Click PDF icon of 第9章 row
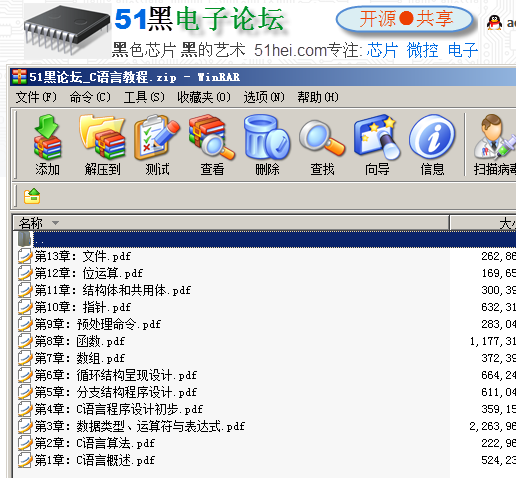 [25, 324]
